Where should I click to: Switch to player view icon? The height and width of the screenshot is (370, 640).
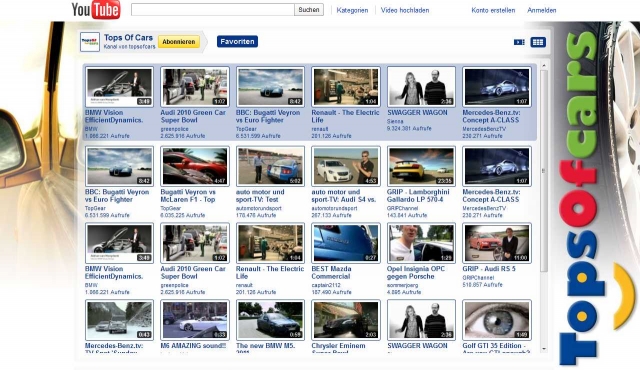coord(519,42)
